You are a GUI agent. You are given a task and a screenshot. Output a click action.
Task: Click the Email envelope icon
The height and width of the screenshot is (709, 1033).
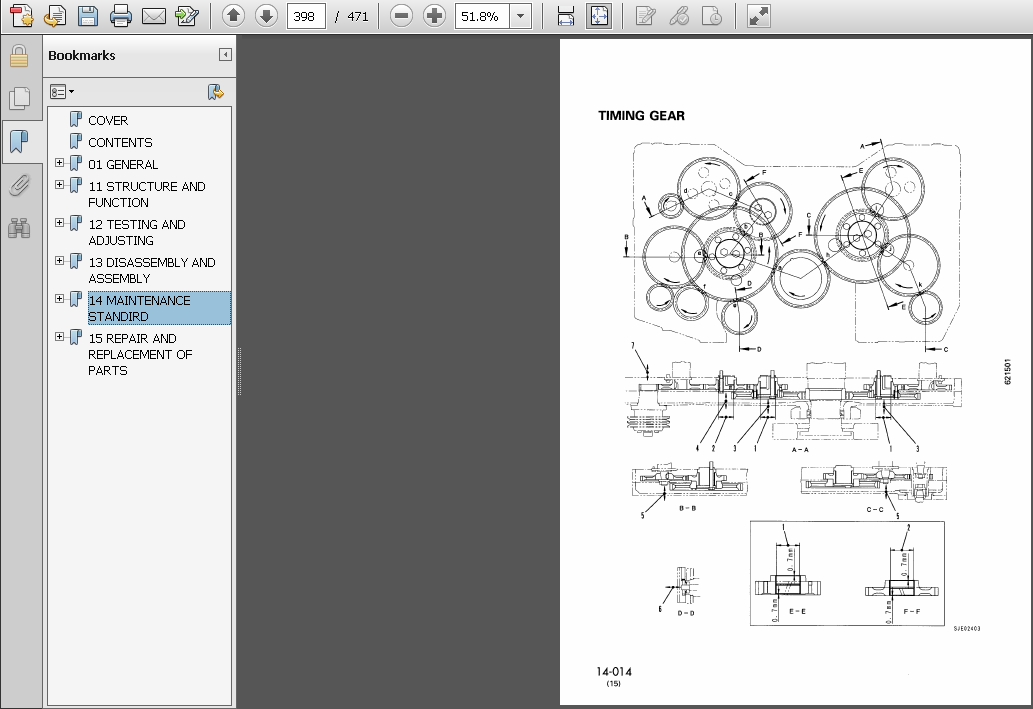pos(154,16)
